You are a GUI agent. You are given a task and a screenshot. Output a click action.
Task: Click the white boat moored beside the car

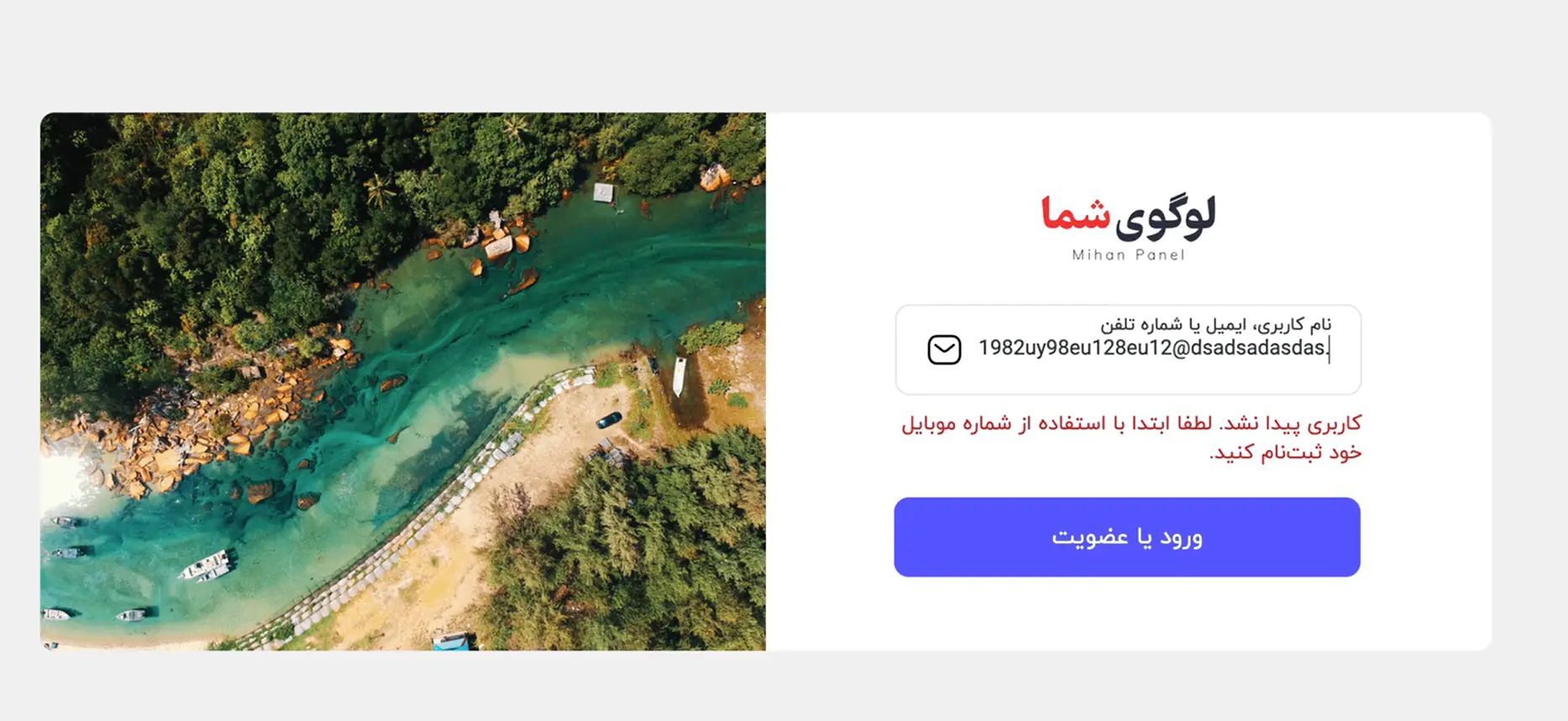point(679,376)
